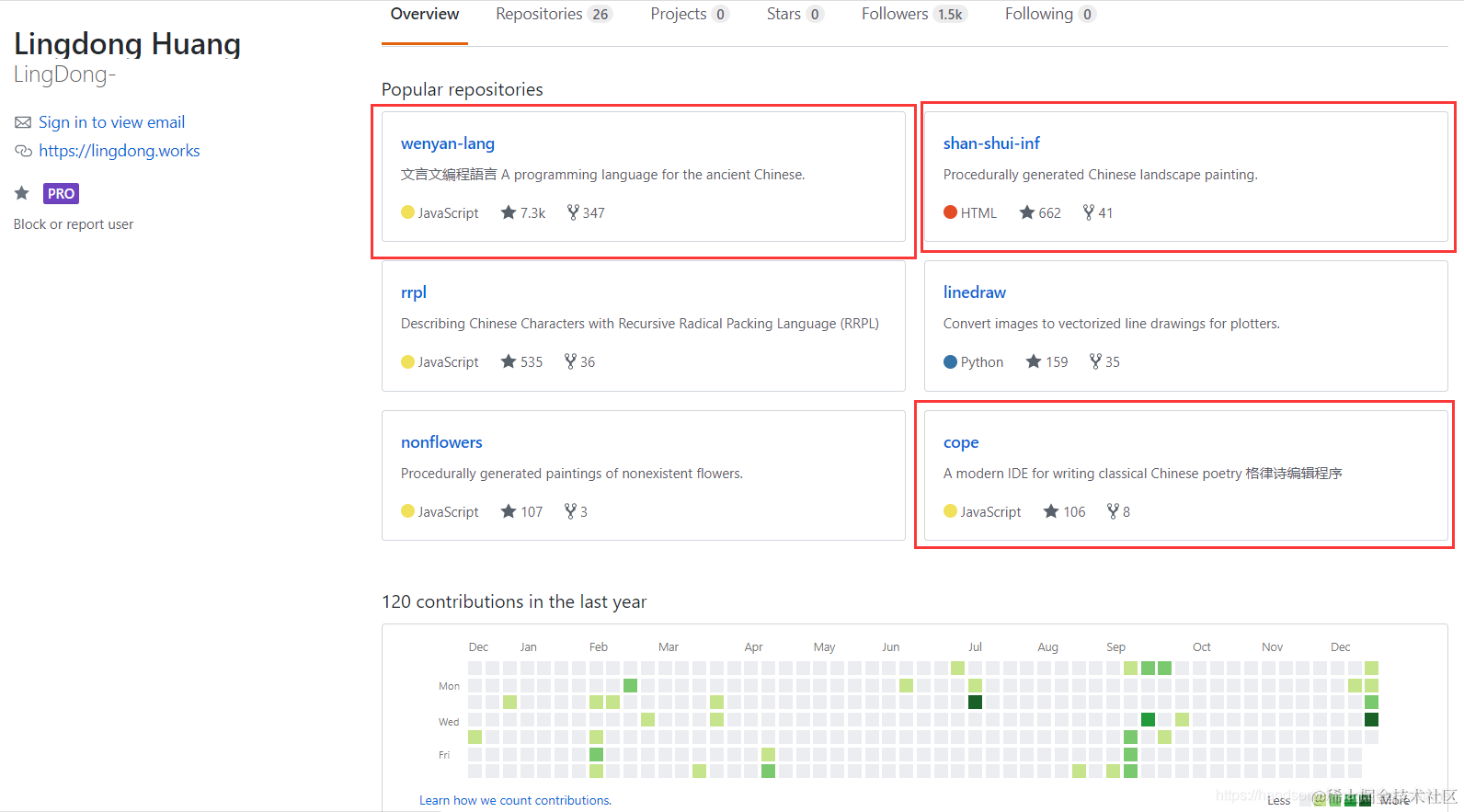Image resolution: width=1464 pixels, height=812 pixels.
Task: Click the star icon next to the PRO badge
Action: pyautogui.click(x=22, y=193)
